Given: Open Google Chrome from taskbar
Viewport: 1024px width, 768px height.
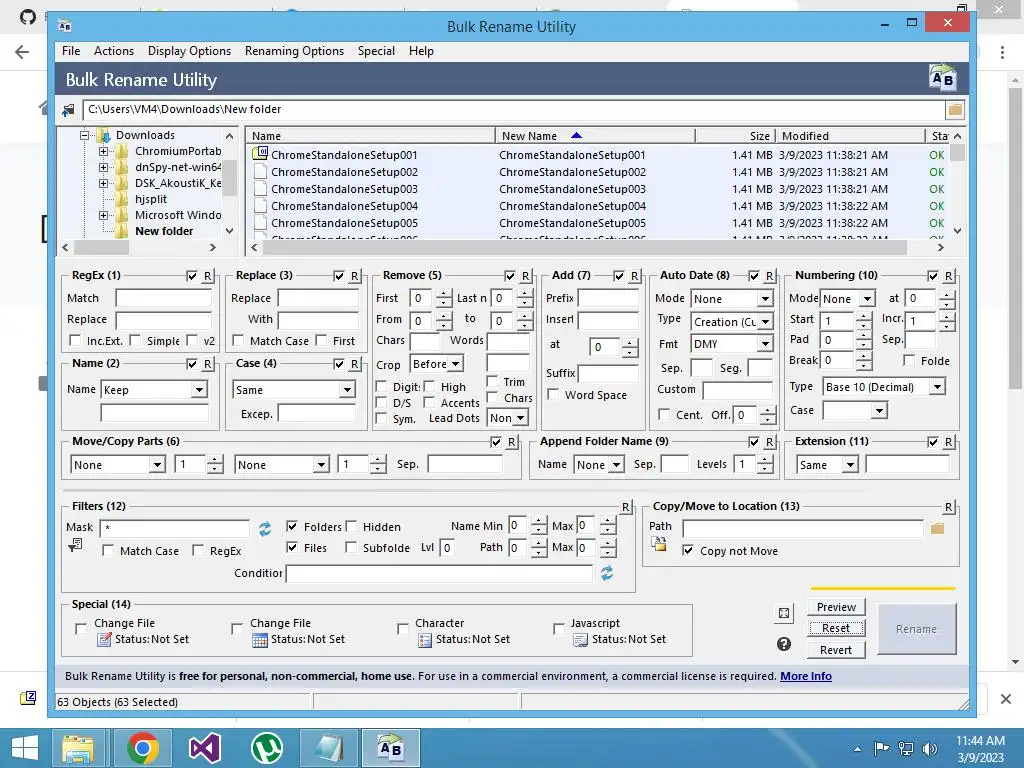Looking at the screenshot, I should (142, 748).
